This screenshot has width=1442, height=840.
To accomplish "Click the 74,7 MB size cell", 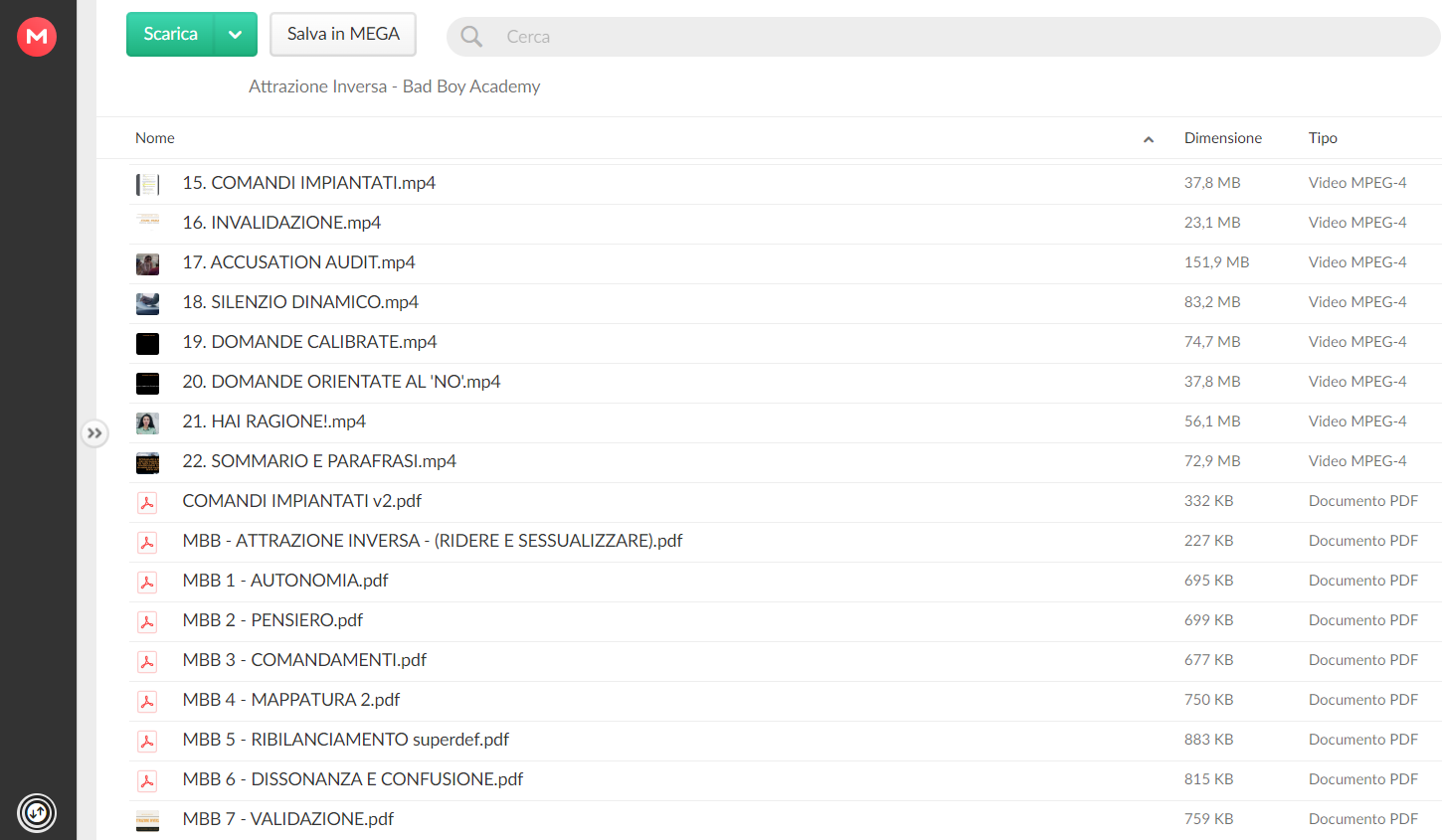I will pyautogui.click(x=1212, y=342).
